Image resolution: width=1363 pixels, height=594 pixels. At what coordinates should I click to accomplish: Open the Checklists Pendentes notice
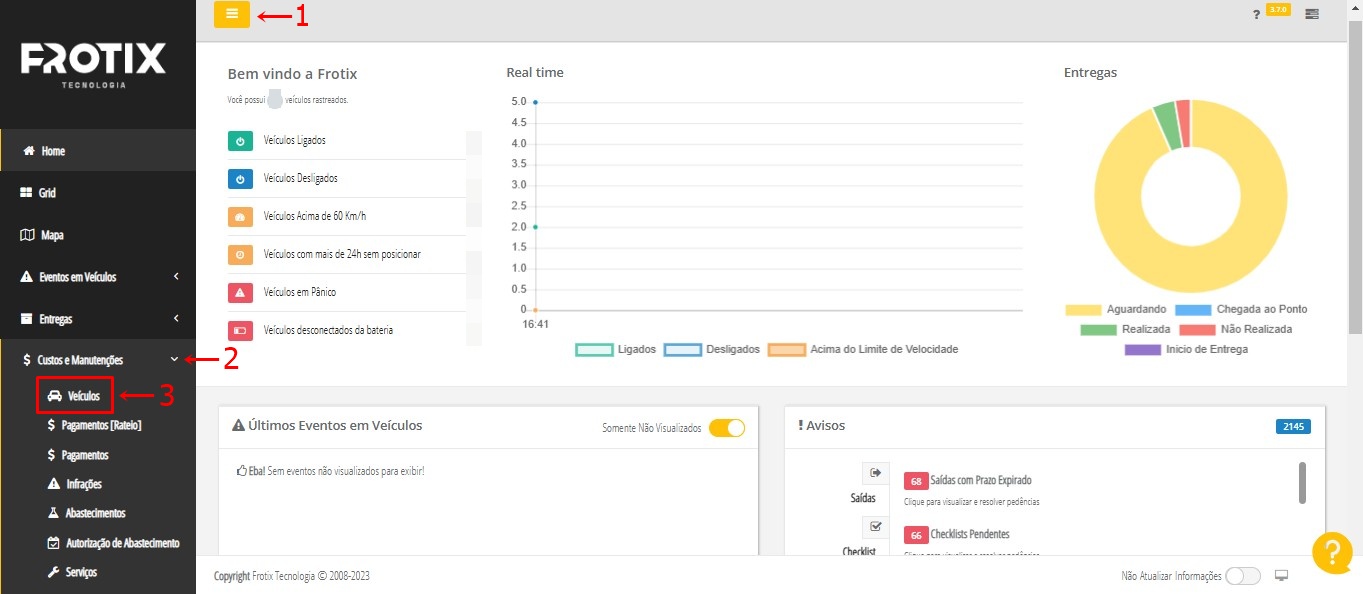(x=969, y=535)
